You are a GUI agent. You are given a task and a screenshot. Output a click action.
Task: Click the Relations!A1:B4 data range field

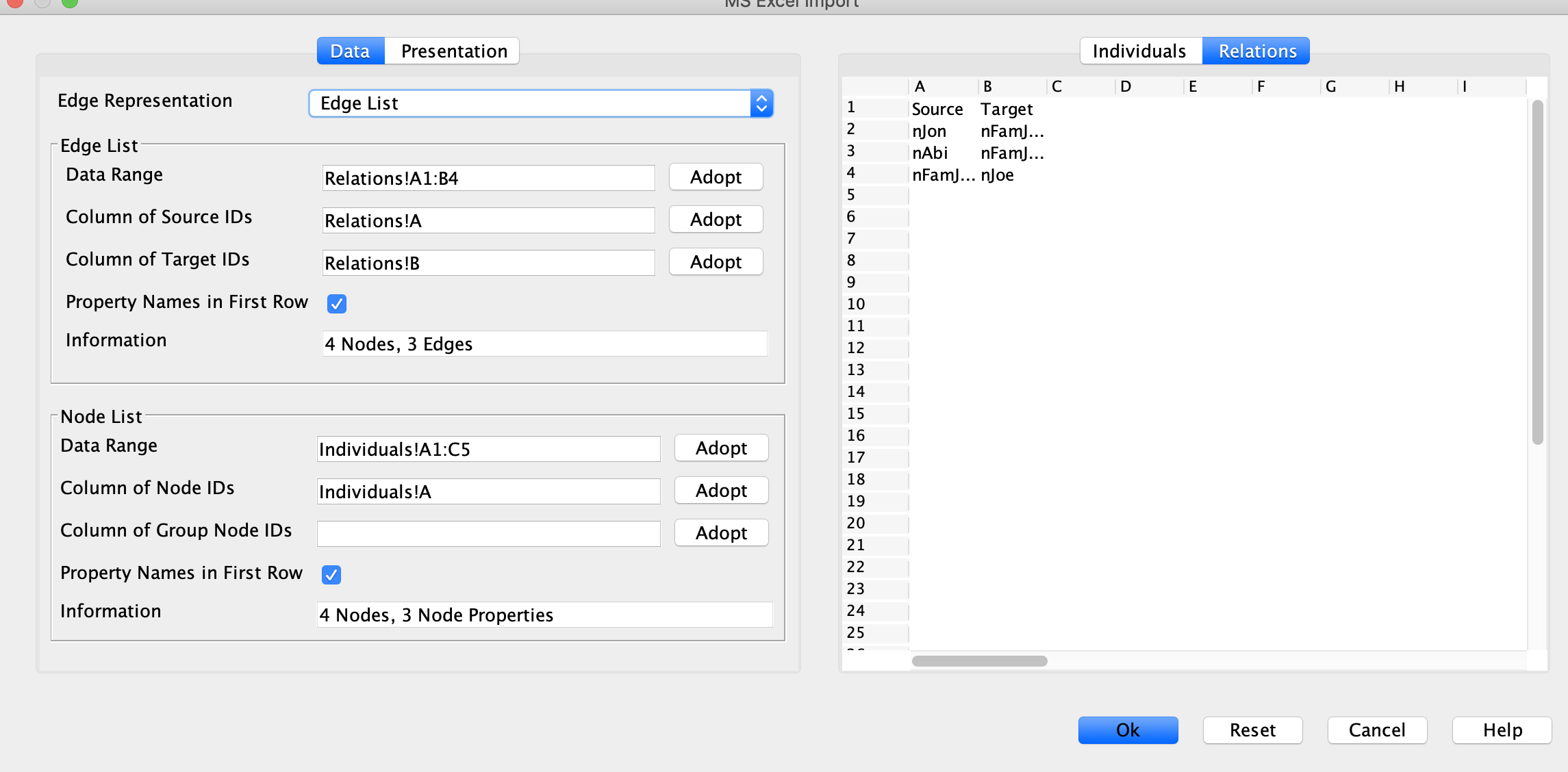488,179
